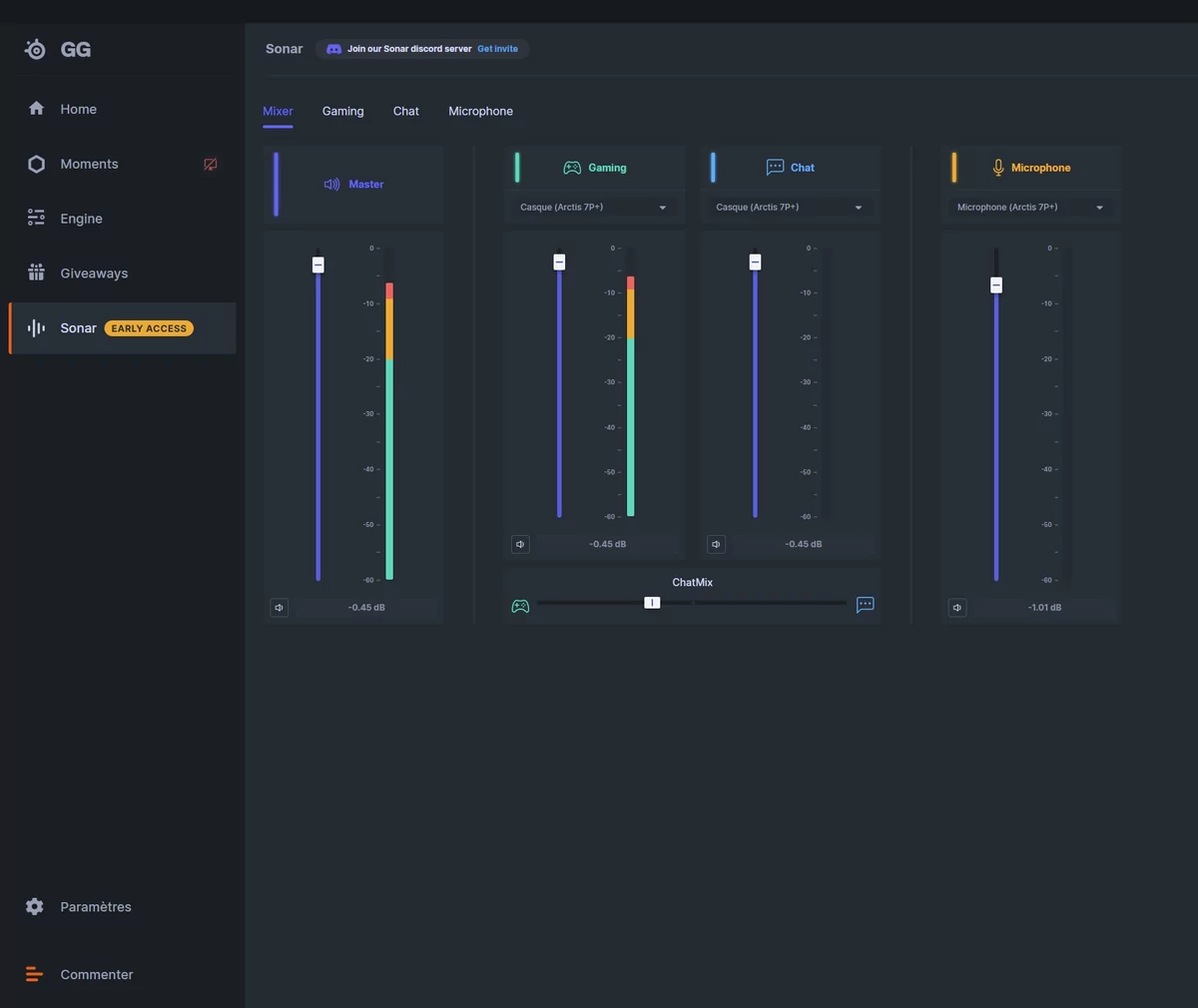1198x1008 pixels.
Task: Click "Join our Sonar discord server" text
Action: [x=409, y=49]
